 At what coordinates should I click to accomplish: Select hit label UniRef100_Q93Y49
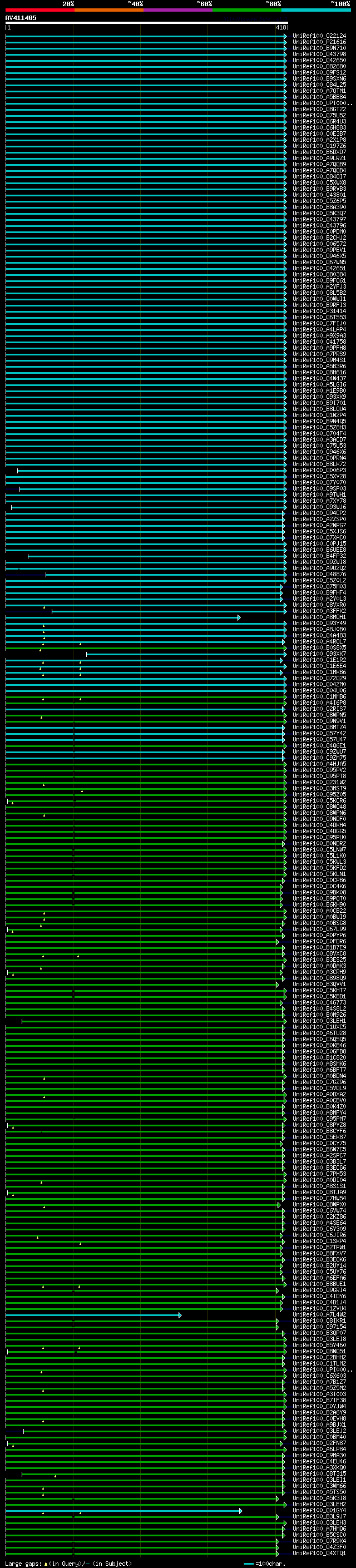point(319,623)
